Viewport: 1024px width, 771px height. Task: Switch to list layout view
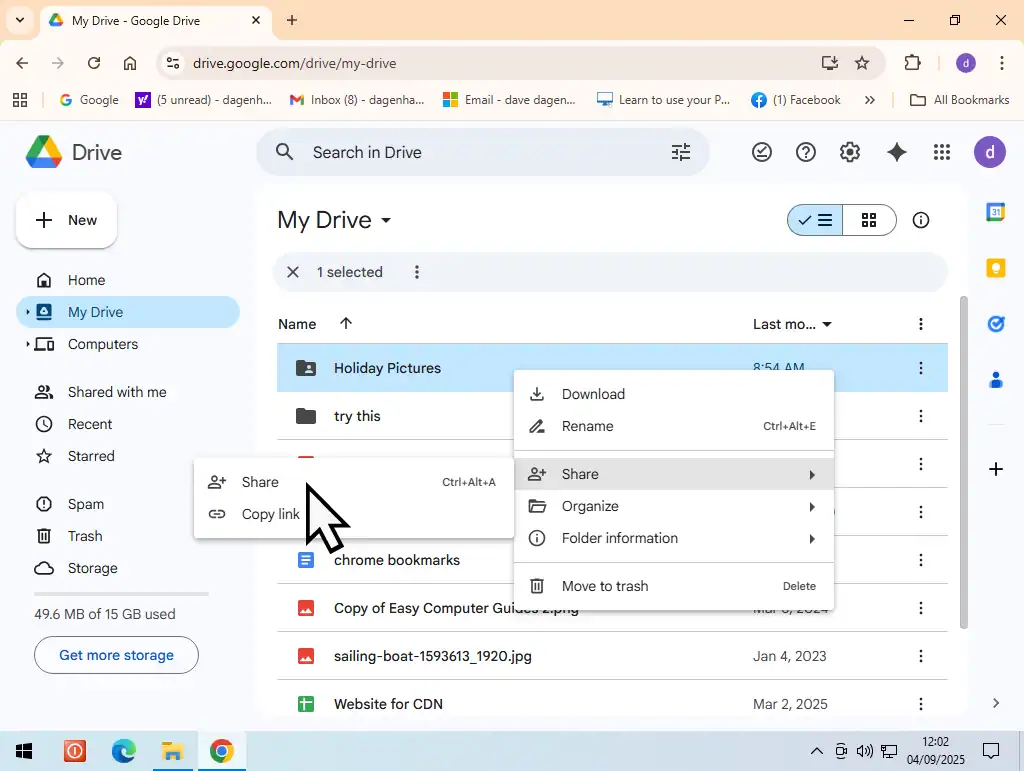(x=815, y=220)
